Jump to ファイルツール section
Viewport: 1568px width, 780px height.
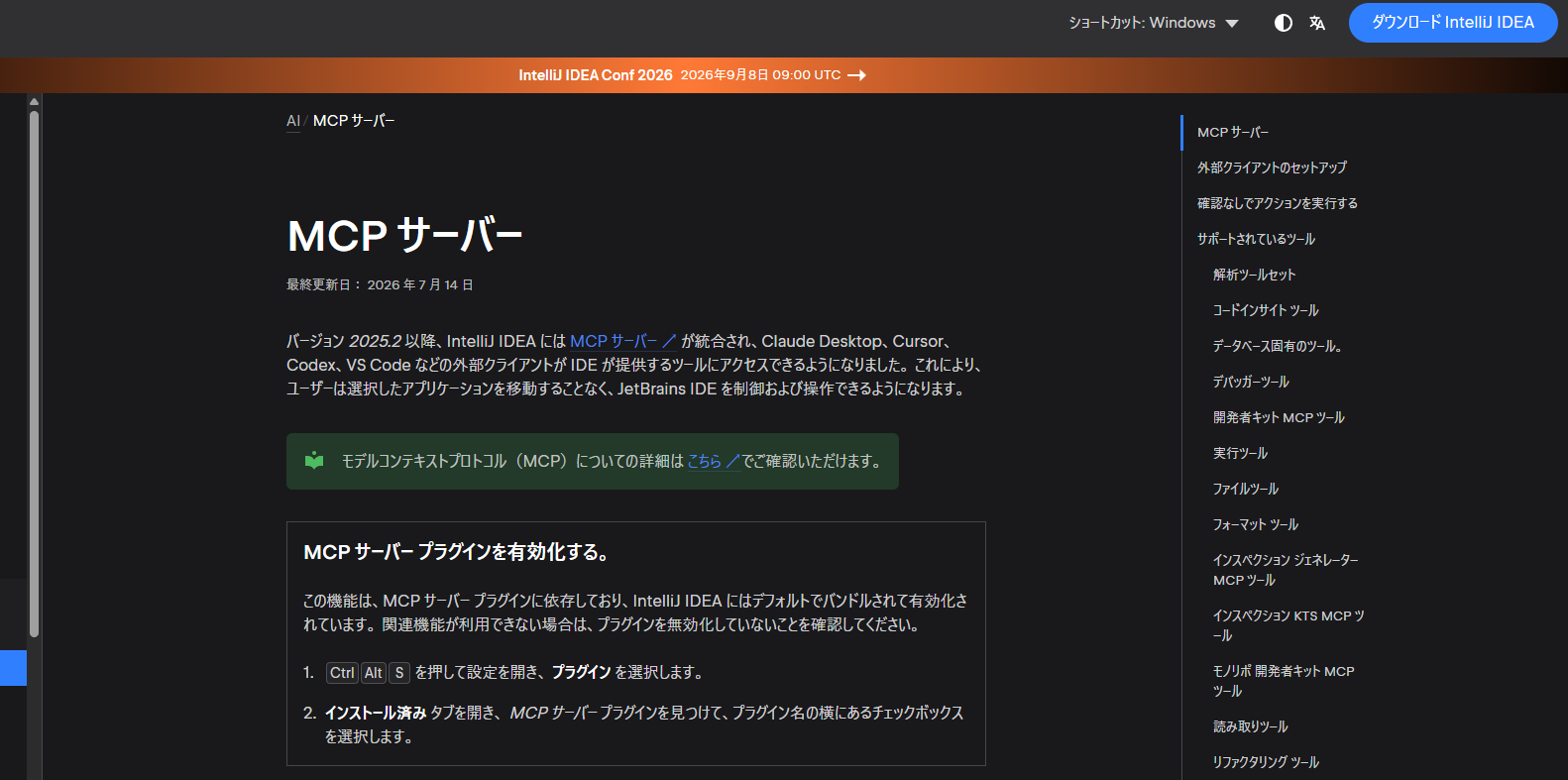pos(1246,490)
